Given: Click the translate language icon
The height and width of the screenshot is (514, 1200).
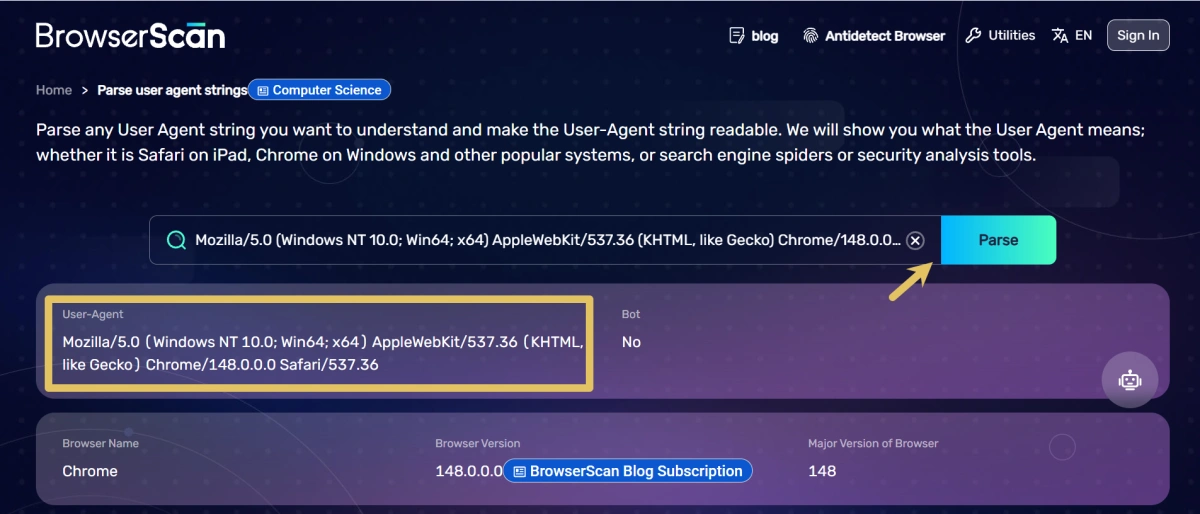Looking at the screenshot, I should click(1060, 35).
